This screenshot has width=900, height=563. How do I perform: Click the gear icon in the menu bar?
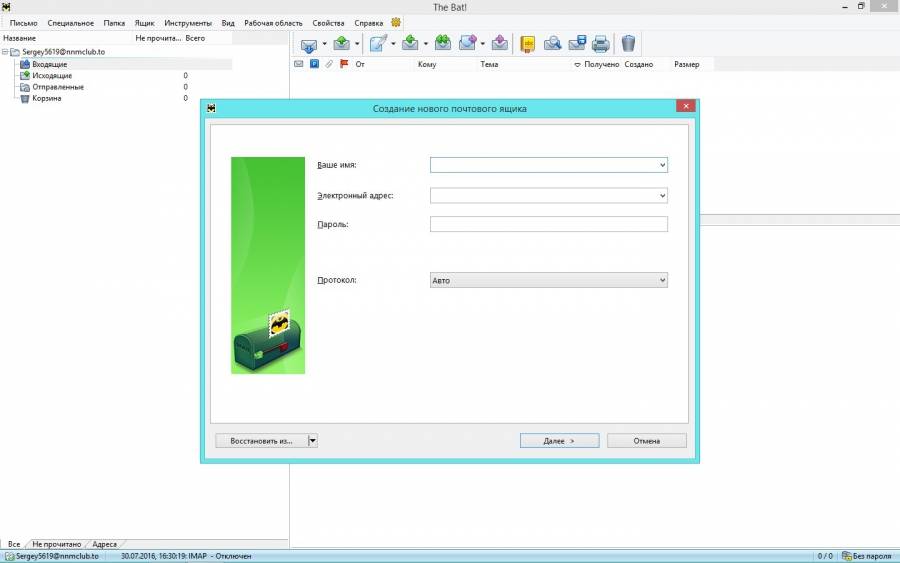tap(396, 22)
